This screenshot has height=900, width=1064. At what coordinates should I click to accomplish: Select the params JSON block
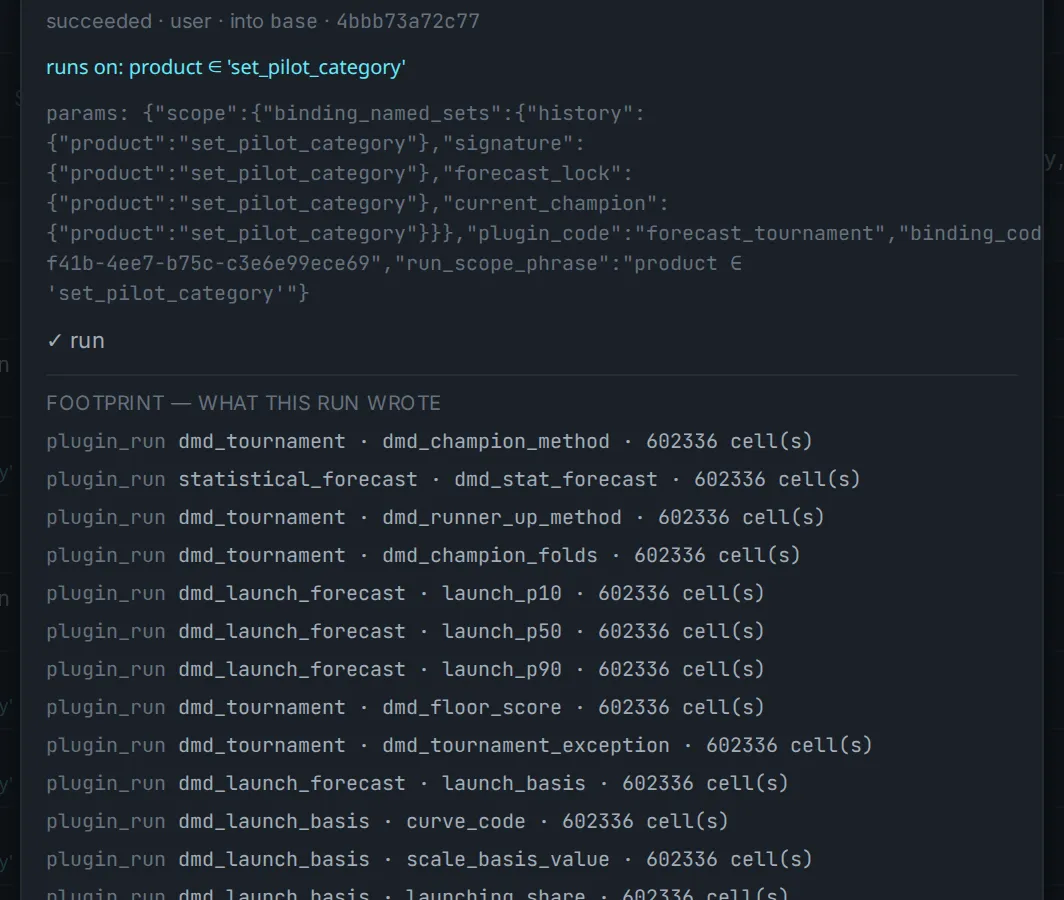click(x=544, y=203)
